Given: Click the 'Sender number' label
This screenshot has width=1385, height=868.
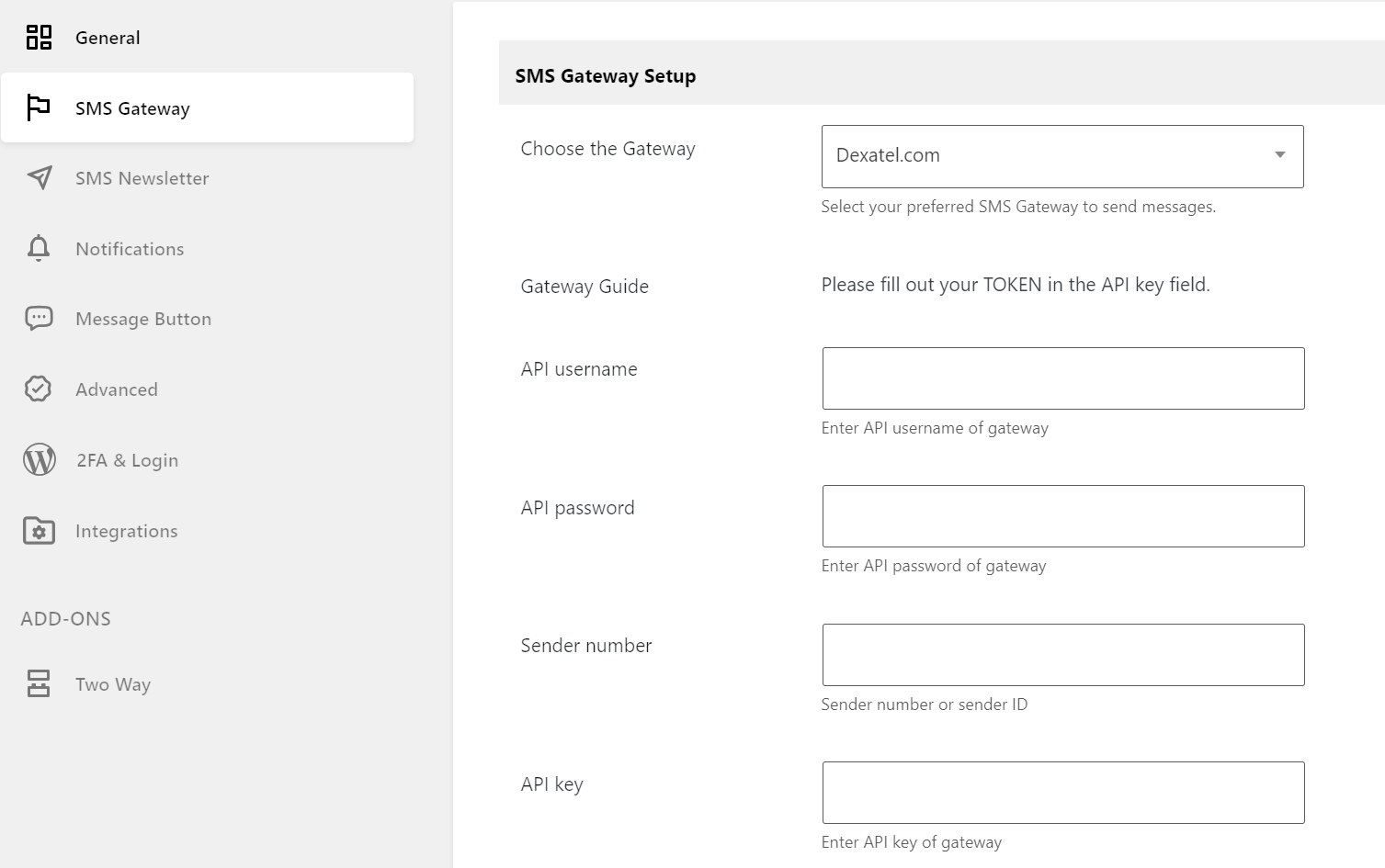Looking at the screenshot, I should 586,646.
